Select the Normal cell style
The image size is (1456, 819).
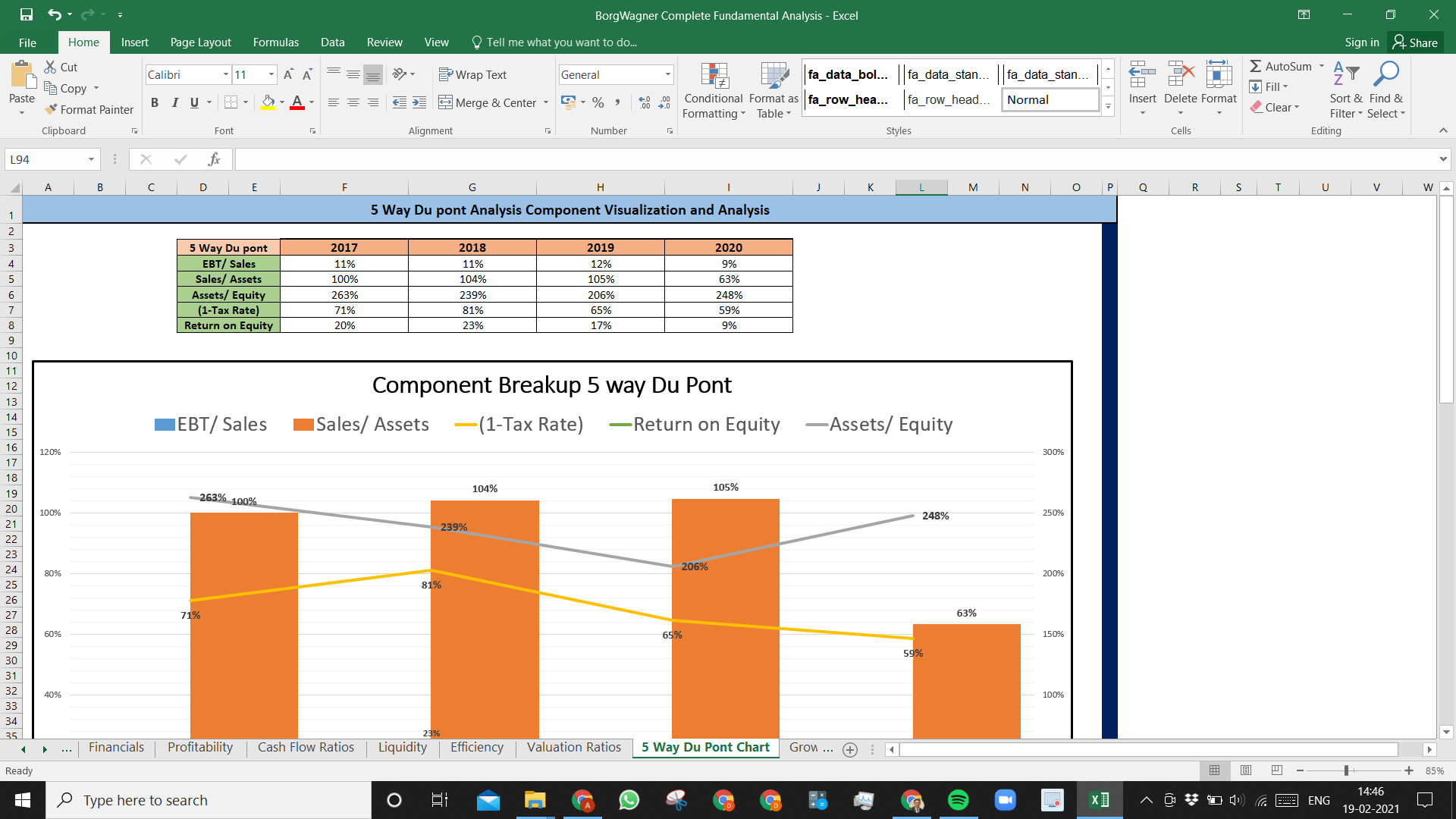click(1050, 100)
